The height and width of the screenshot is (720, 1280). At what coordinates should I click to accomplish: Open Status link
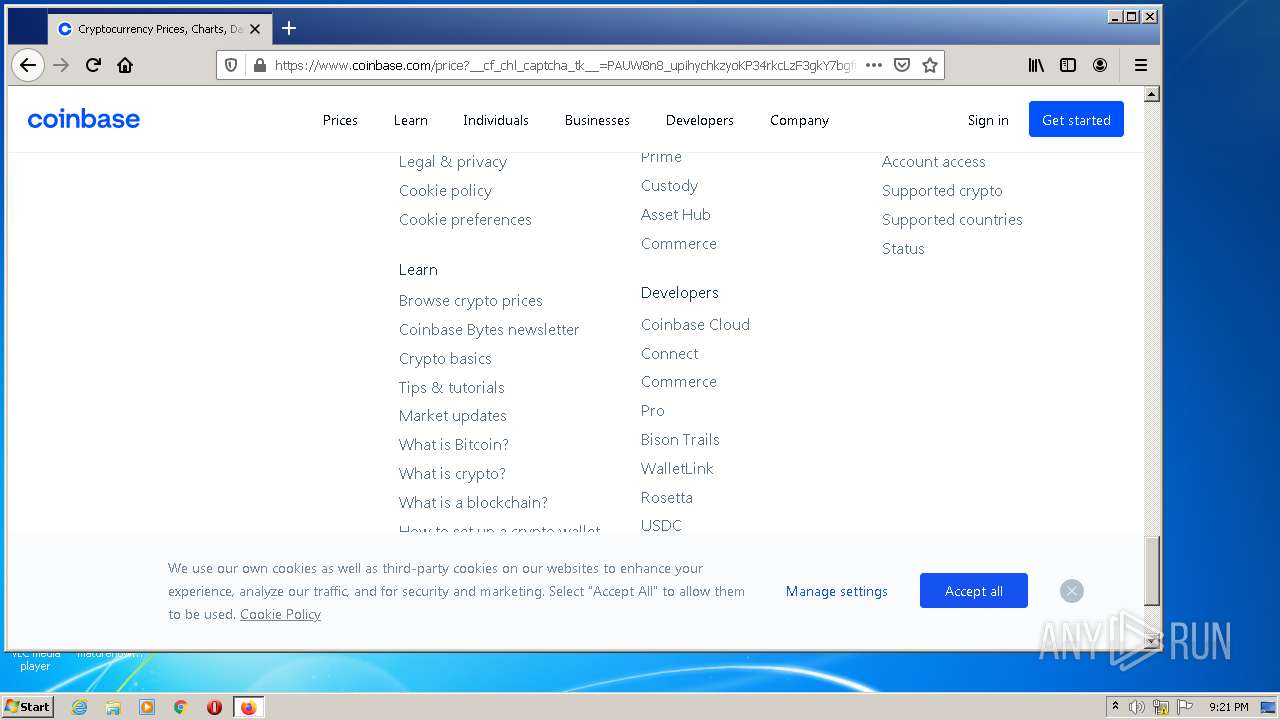(x=903, y=249)
